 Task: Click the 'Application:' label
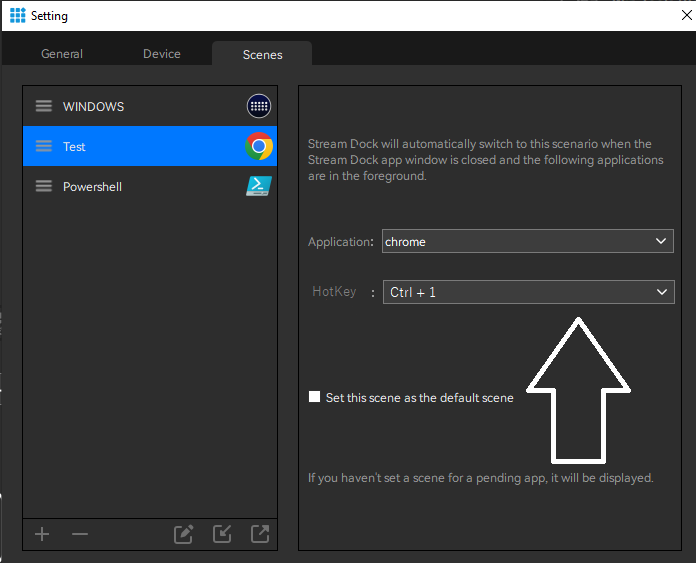pos(341,242)
